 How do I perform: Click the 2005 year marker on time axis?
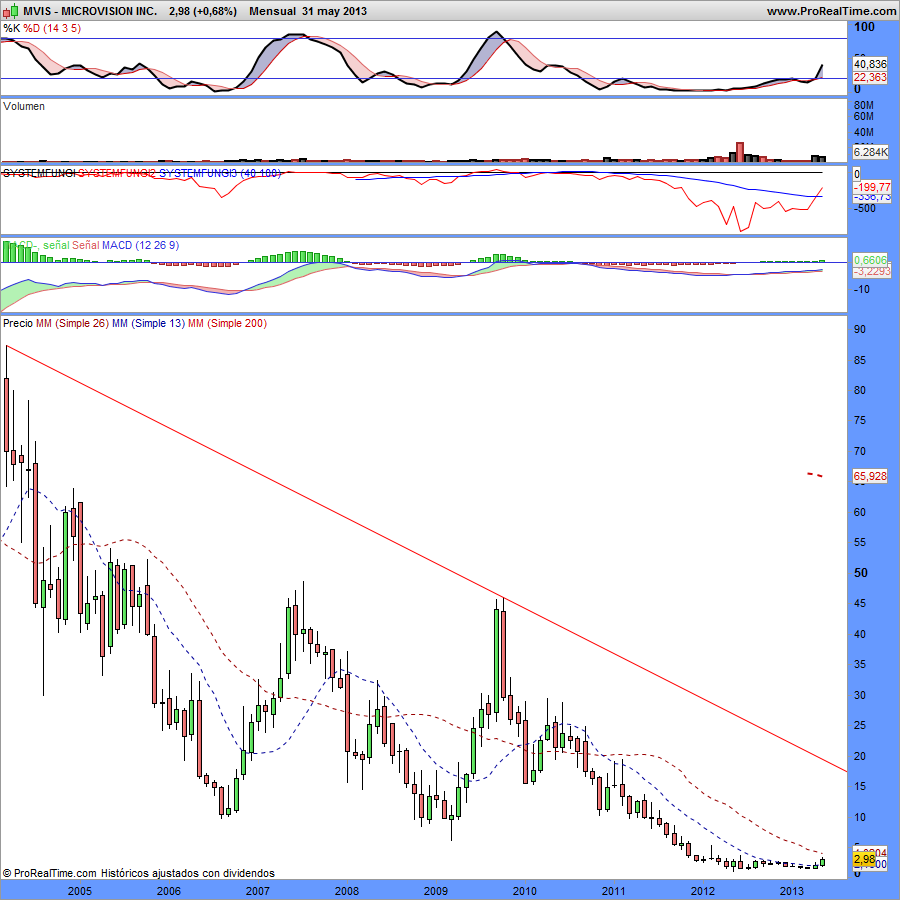click(80, 891)
